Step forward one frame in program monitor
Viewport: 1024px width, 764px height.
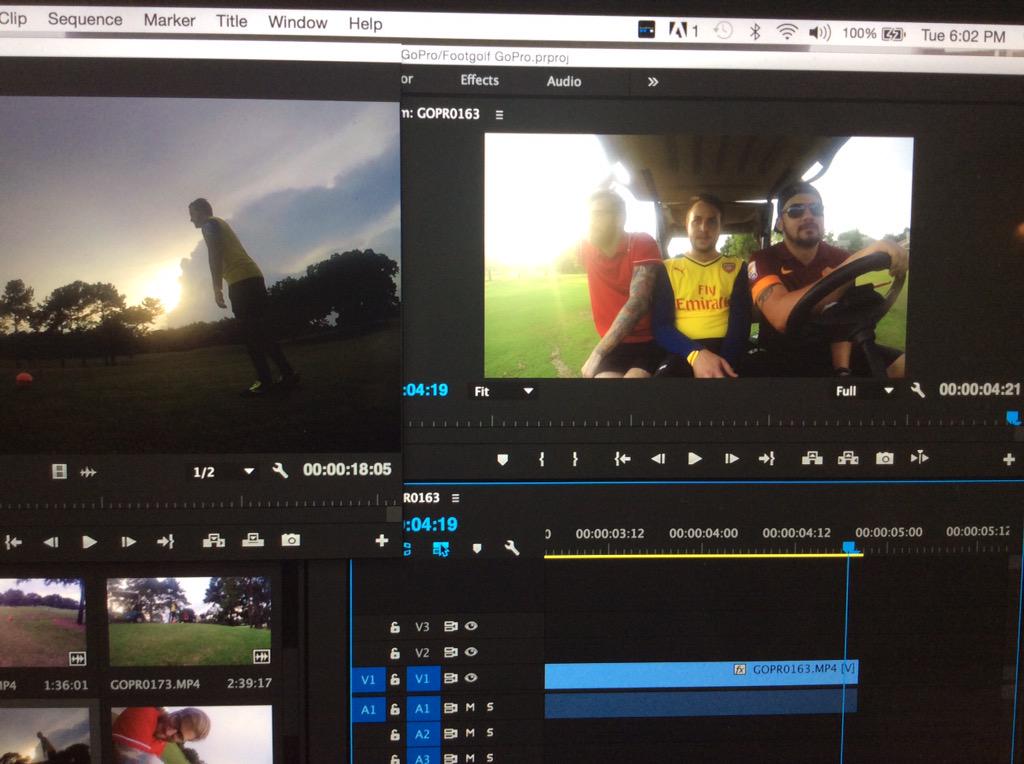click(731, 459)
